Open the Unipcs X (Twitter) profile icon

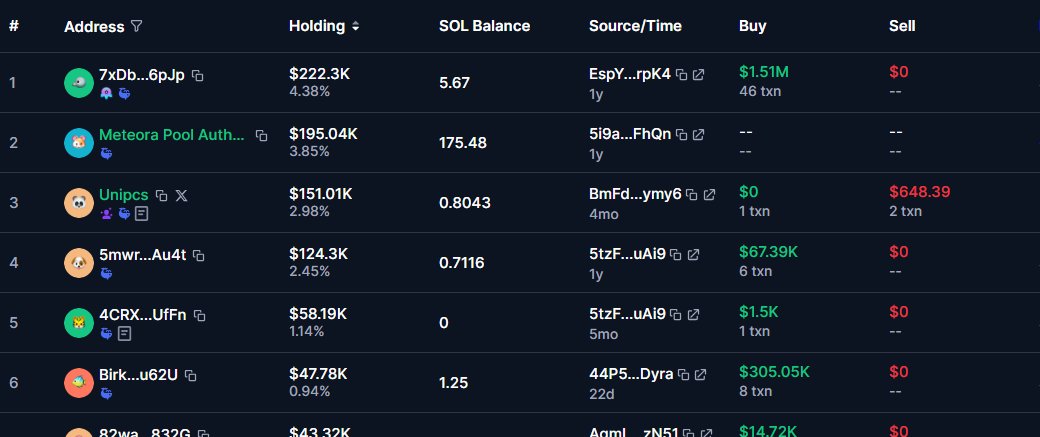(182, 196)
